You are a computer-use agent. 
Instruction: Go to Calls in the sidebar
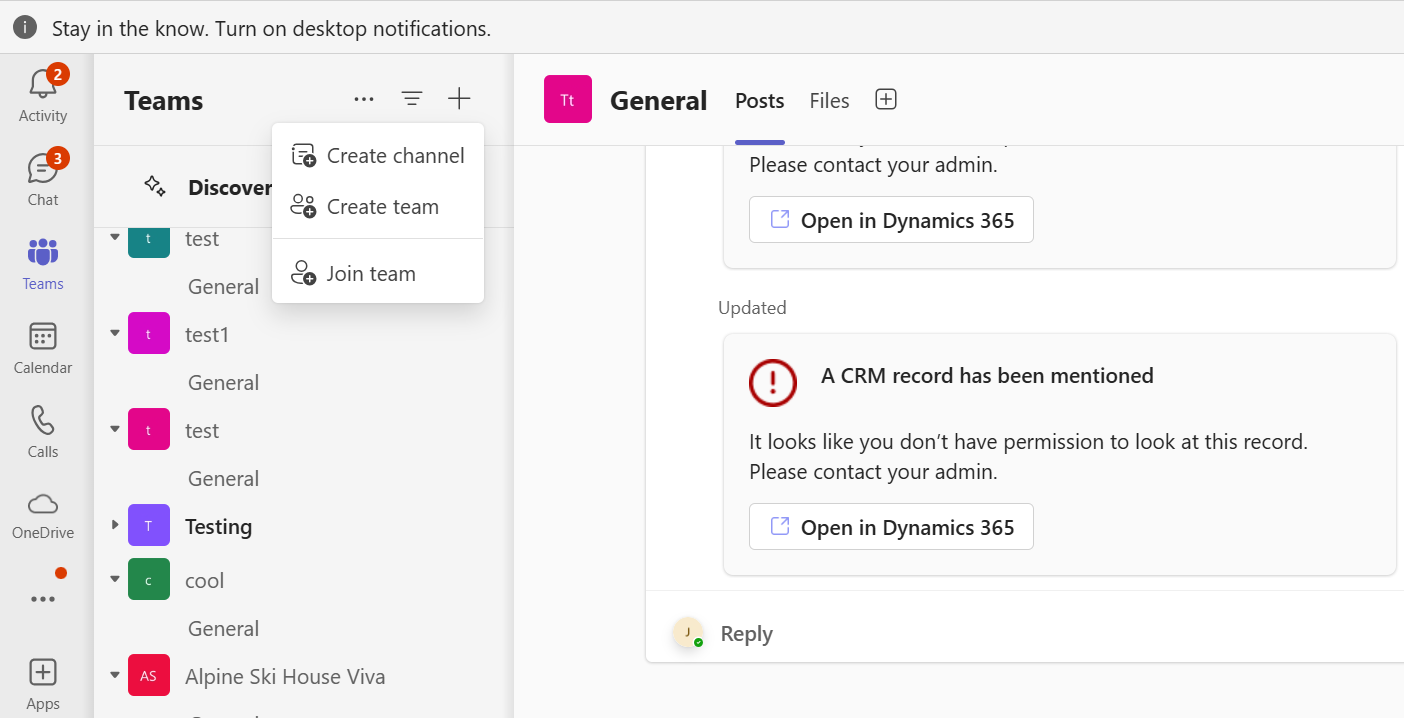(x=43, y=421)
